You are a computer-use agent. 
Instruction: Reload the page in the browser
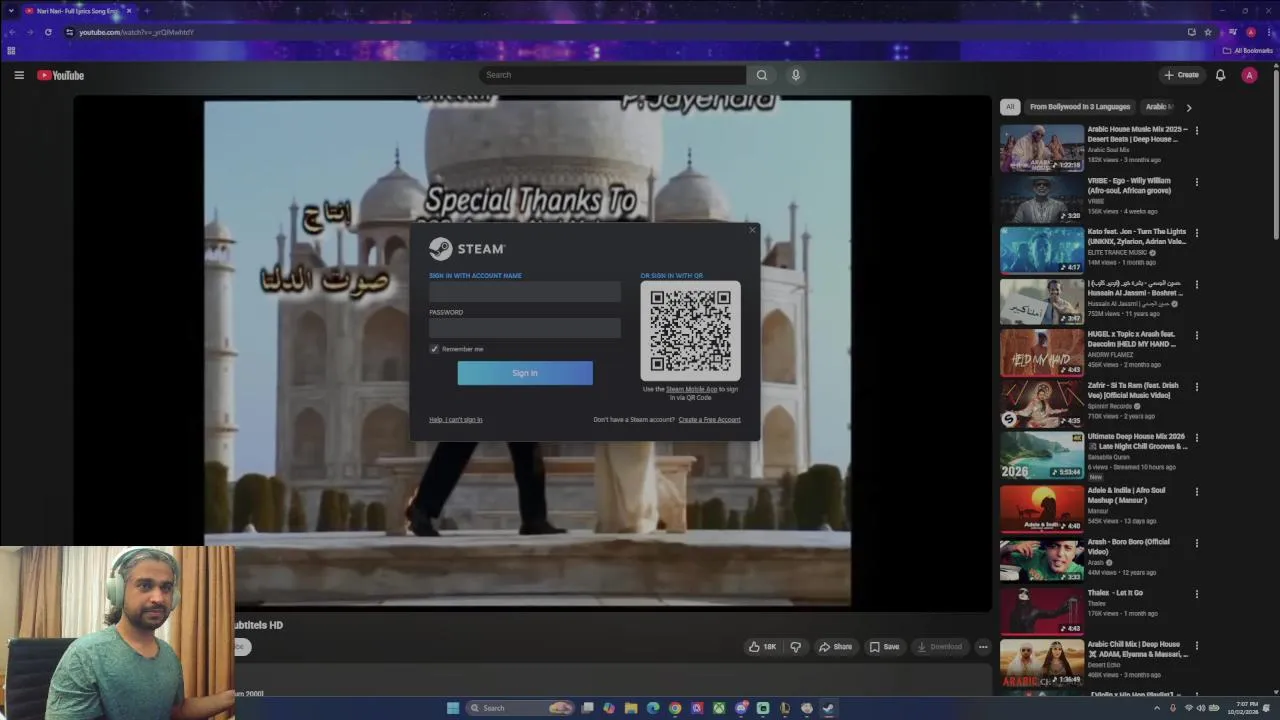[x=48, y=32]
